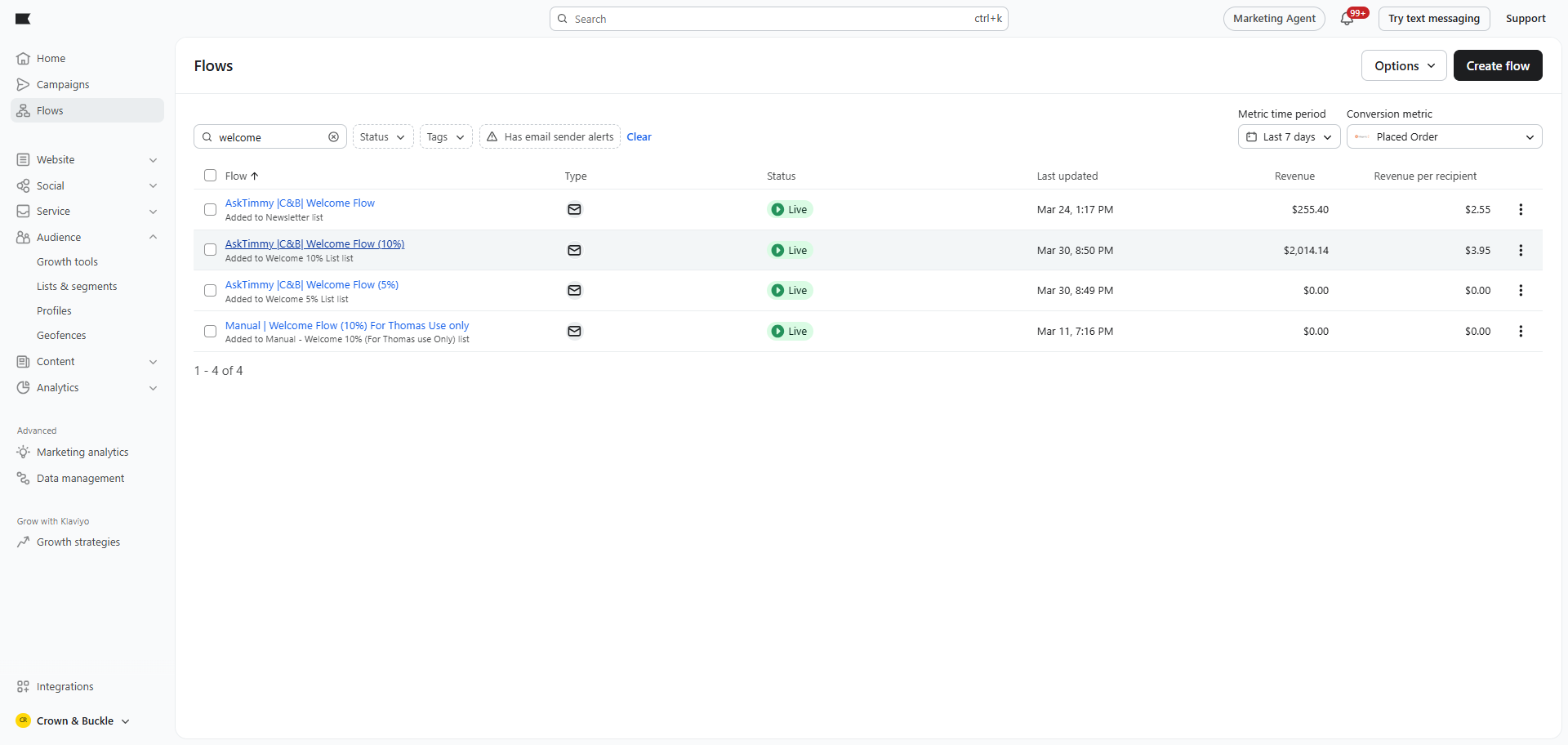This screenshot has height=745, width=1568.
Task: Toggle Has email sender alerts filter
Action: pyautogui.click(x=550, y=137)
